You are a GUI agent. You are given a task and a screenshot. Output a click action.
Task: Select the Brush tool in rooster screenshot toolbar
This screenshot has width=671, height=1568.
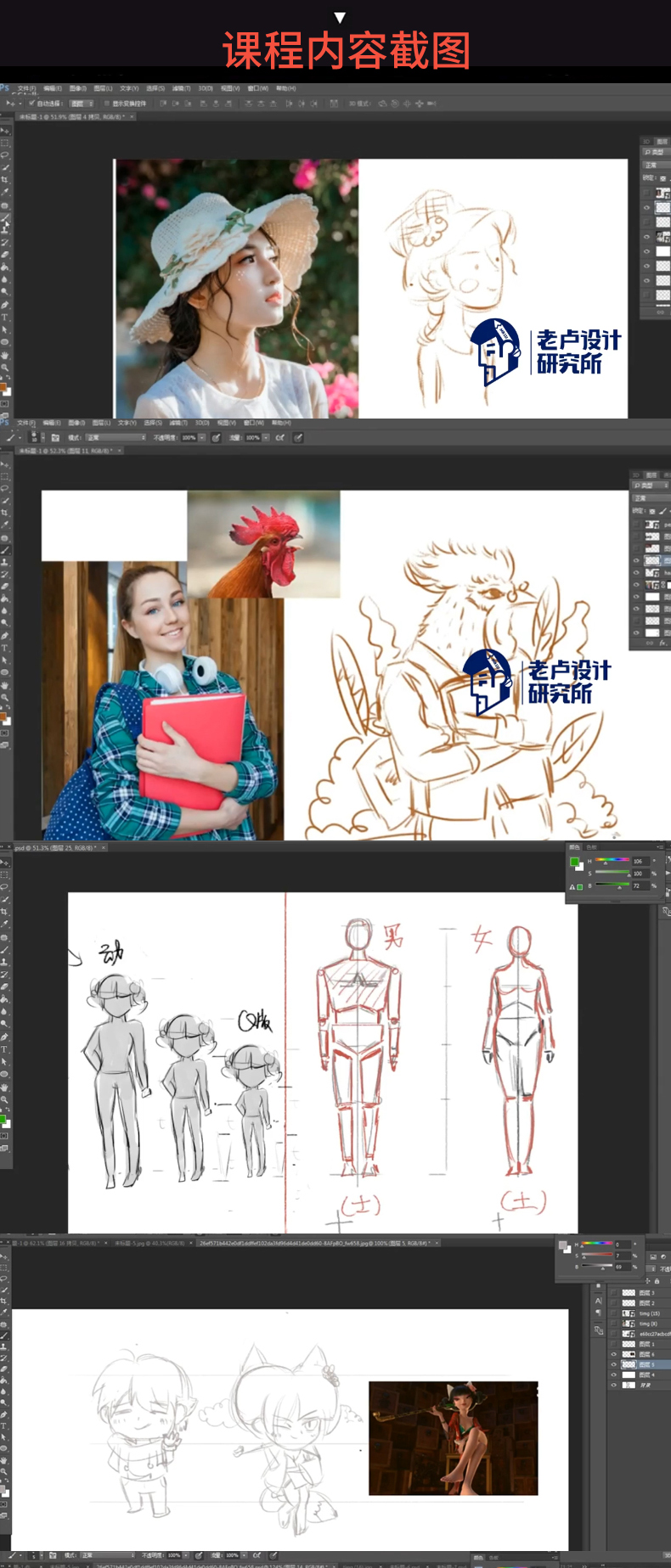(4, 550)
